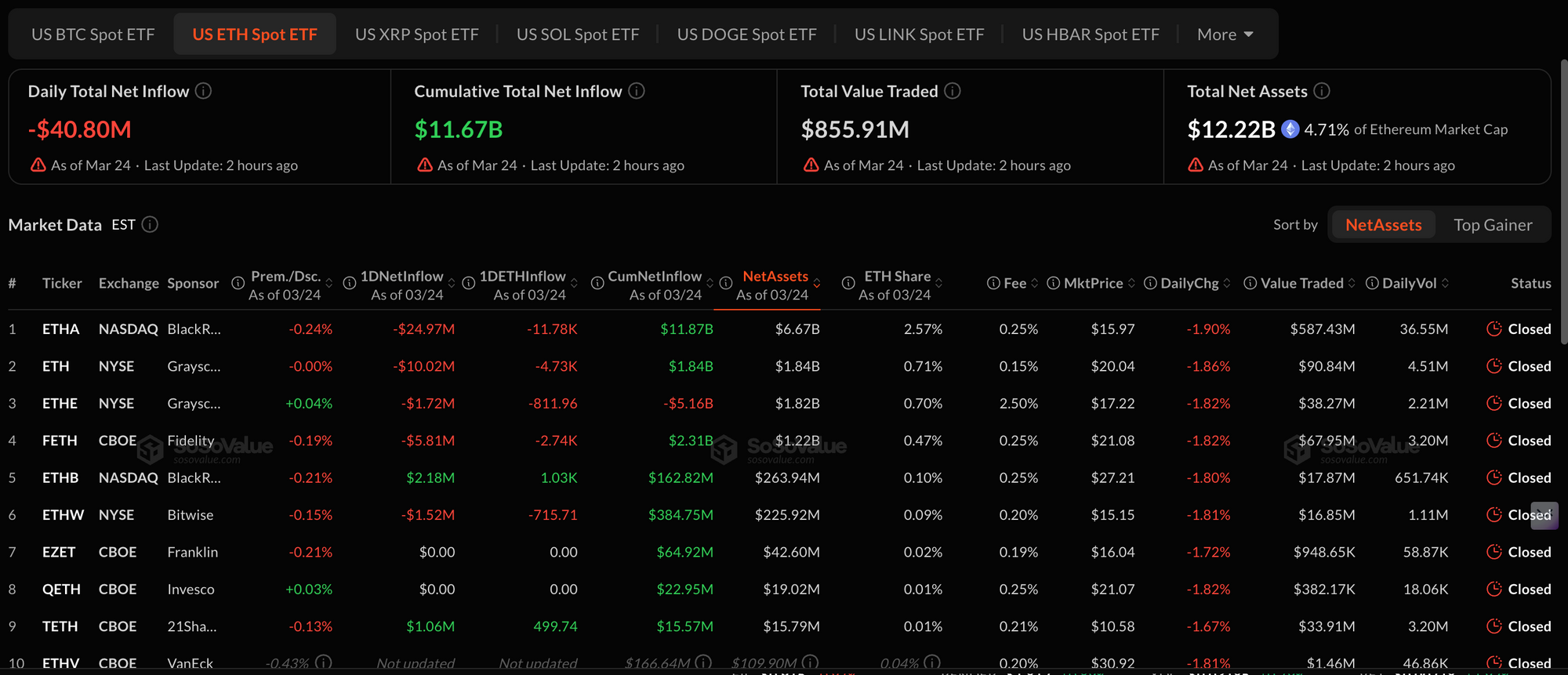Viewport: 1568px width, 675px height.
Task: Click the info icon next to Market Data EST
Action: (x=150, y=224)
